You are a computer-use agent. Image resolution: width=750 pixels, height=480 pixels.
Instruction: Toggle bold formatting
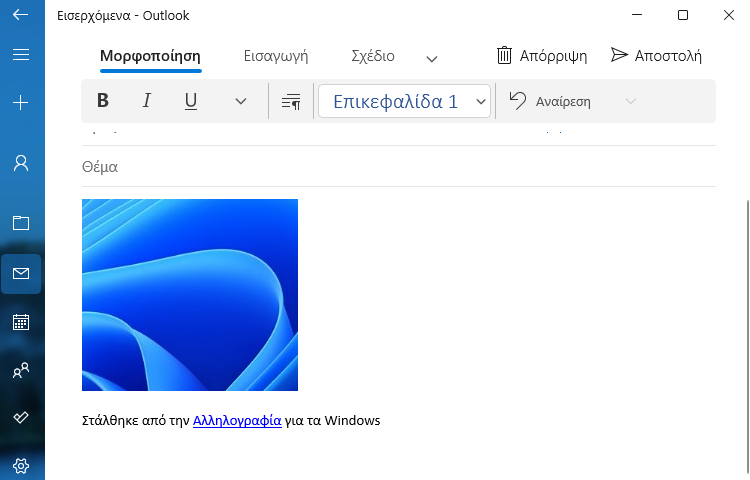coord(103,101)
